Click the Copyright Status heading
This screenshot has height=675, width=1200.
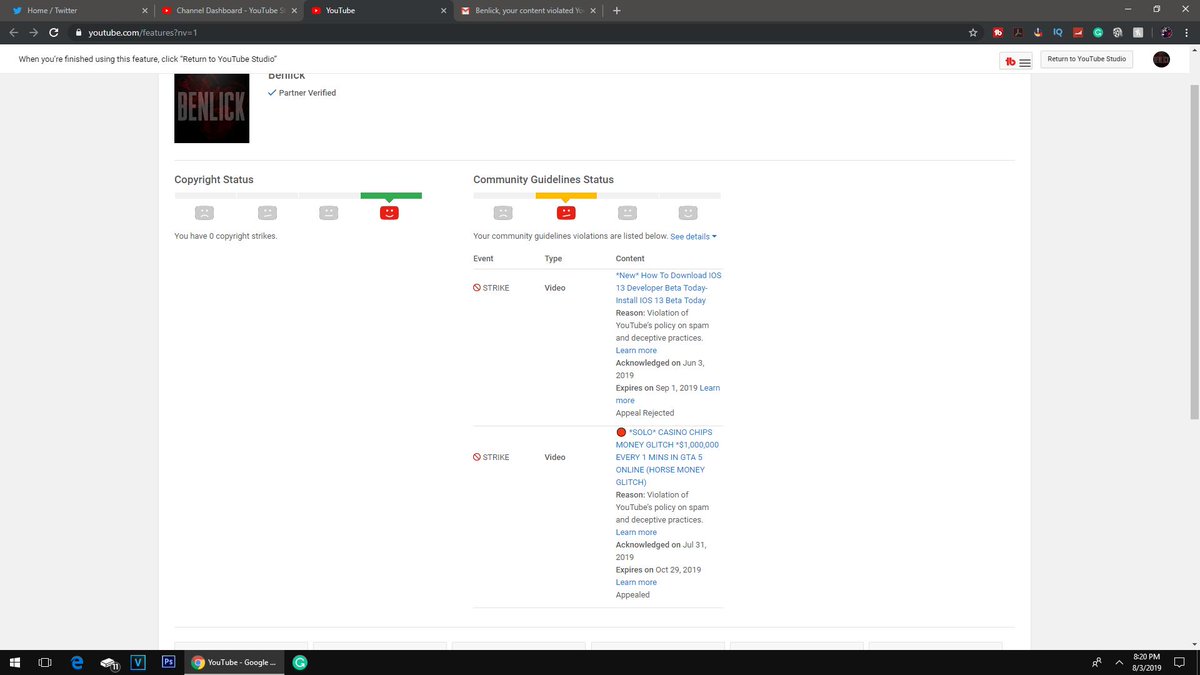(214, 180)
